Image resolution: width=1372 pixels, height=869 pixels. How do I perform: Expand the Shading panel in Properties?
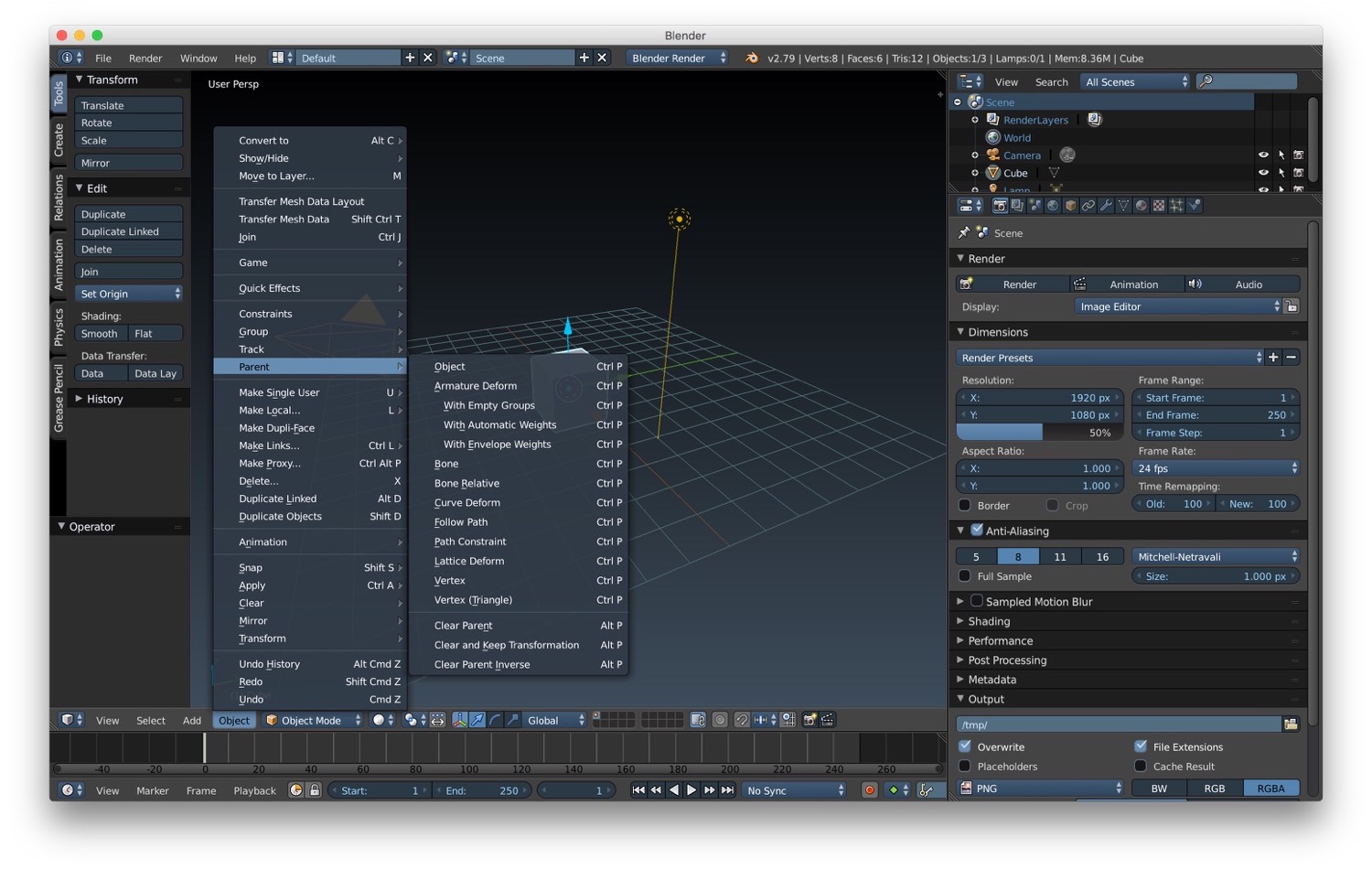click(x=989, y=621)
